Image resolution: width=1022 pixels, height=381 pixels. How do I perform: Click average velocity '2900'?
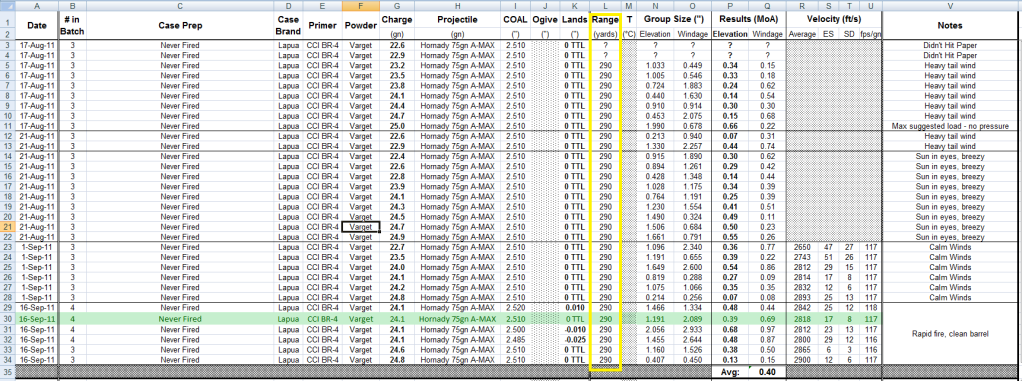[x=802, y=360]
